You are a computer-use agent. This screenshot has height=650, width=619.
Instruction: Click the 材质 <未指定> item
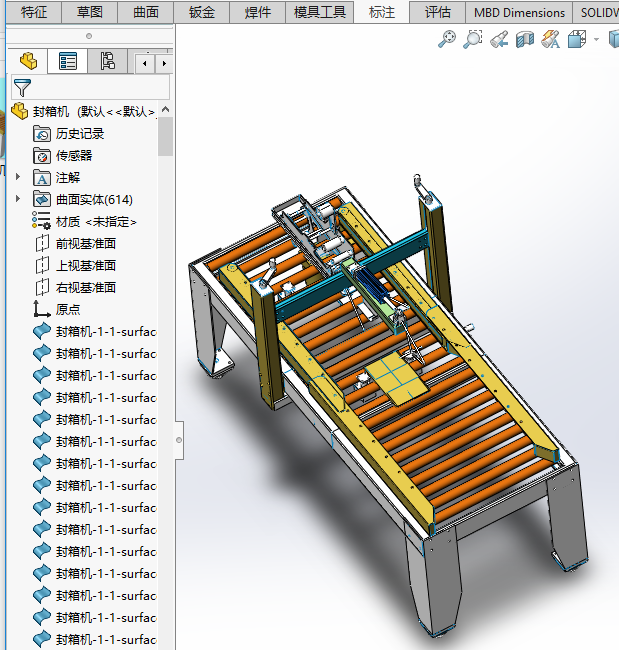pyautogui.click(x=95, y=221)
